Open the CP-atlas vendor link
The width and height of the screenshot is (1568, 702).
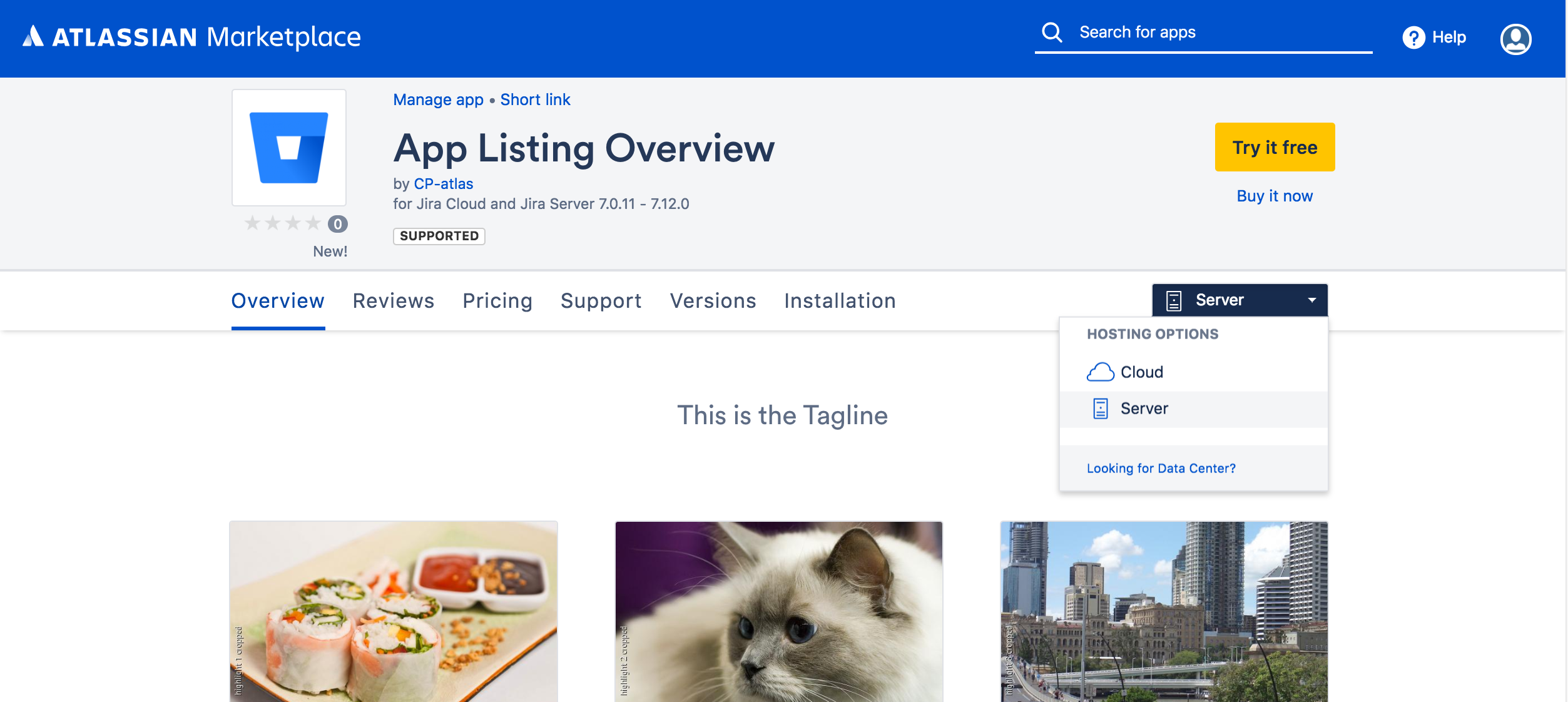pyautogui.click(x=443, y=184)
